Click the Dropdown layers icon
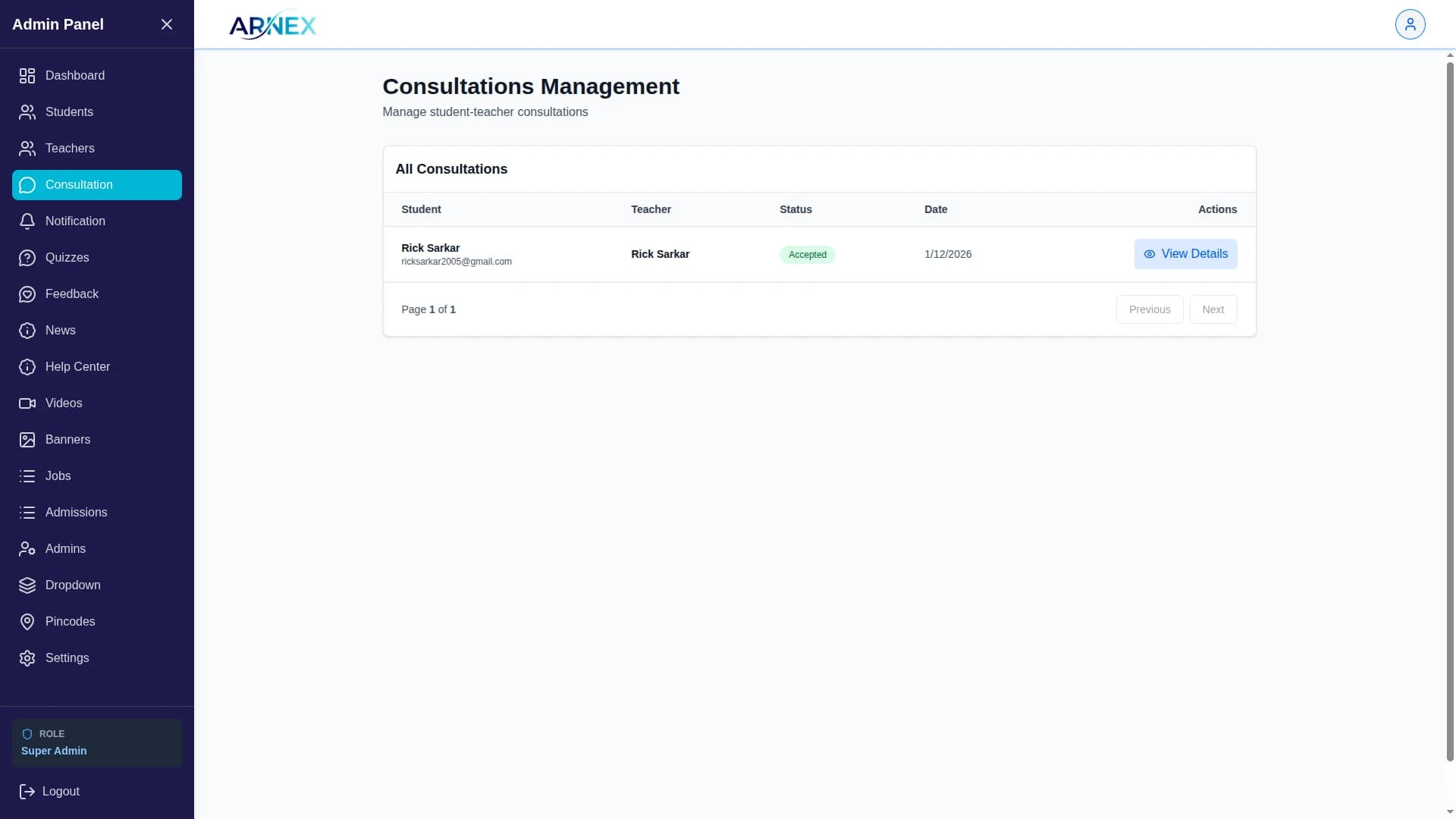Image resolution: width=1456 pixels, height=819 pixels. tap(27, 585)
